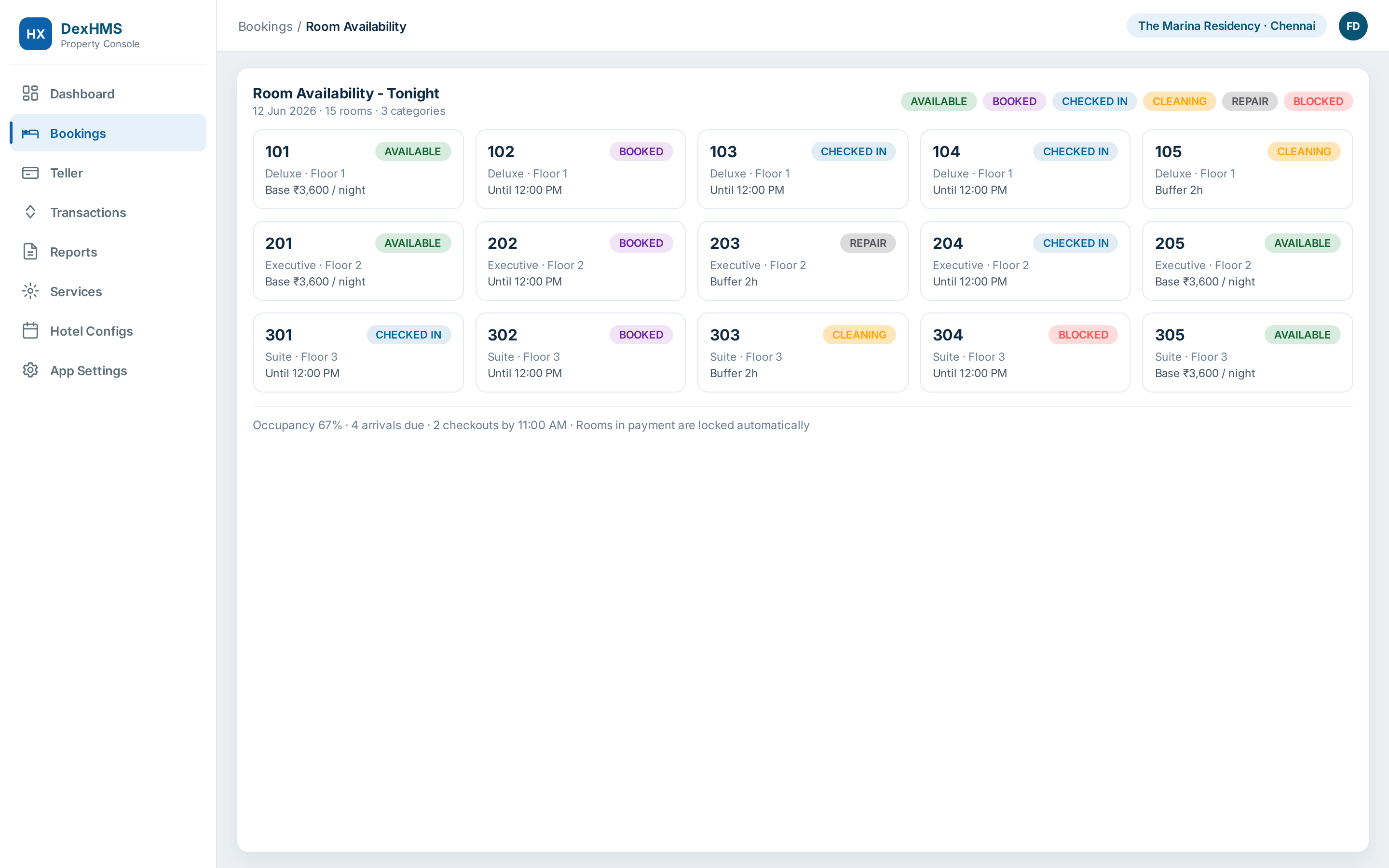Click AVAILABLE badge on room 305
The image size is (1389, 868).
[x=1302, y=335]
